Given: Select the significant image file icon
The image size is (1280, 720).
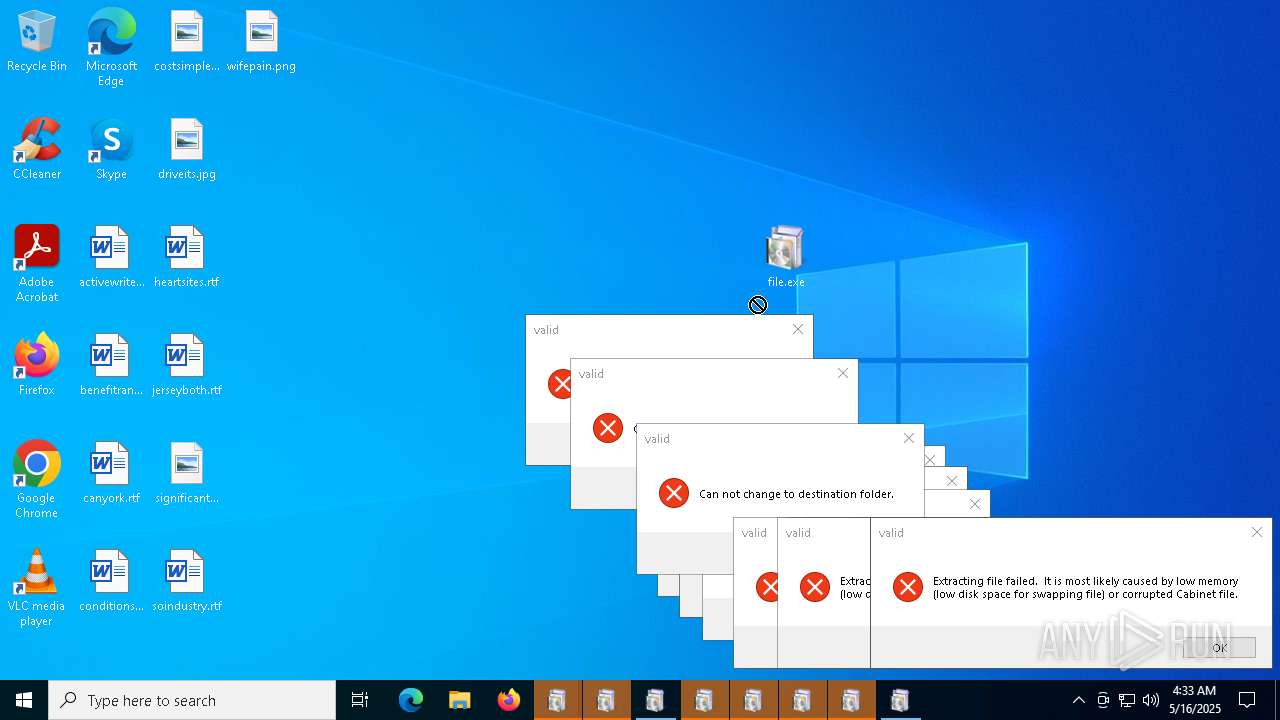Looking at the screenshot, I should (187, 474).
